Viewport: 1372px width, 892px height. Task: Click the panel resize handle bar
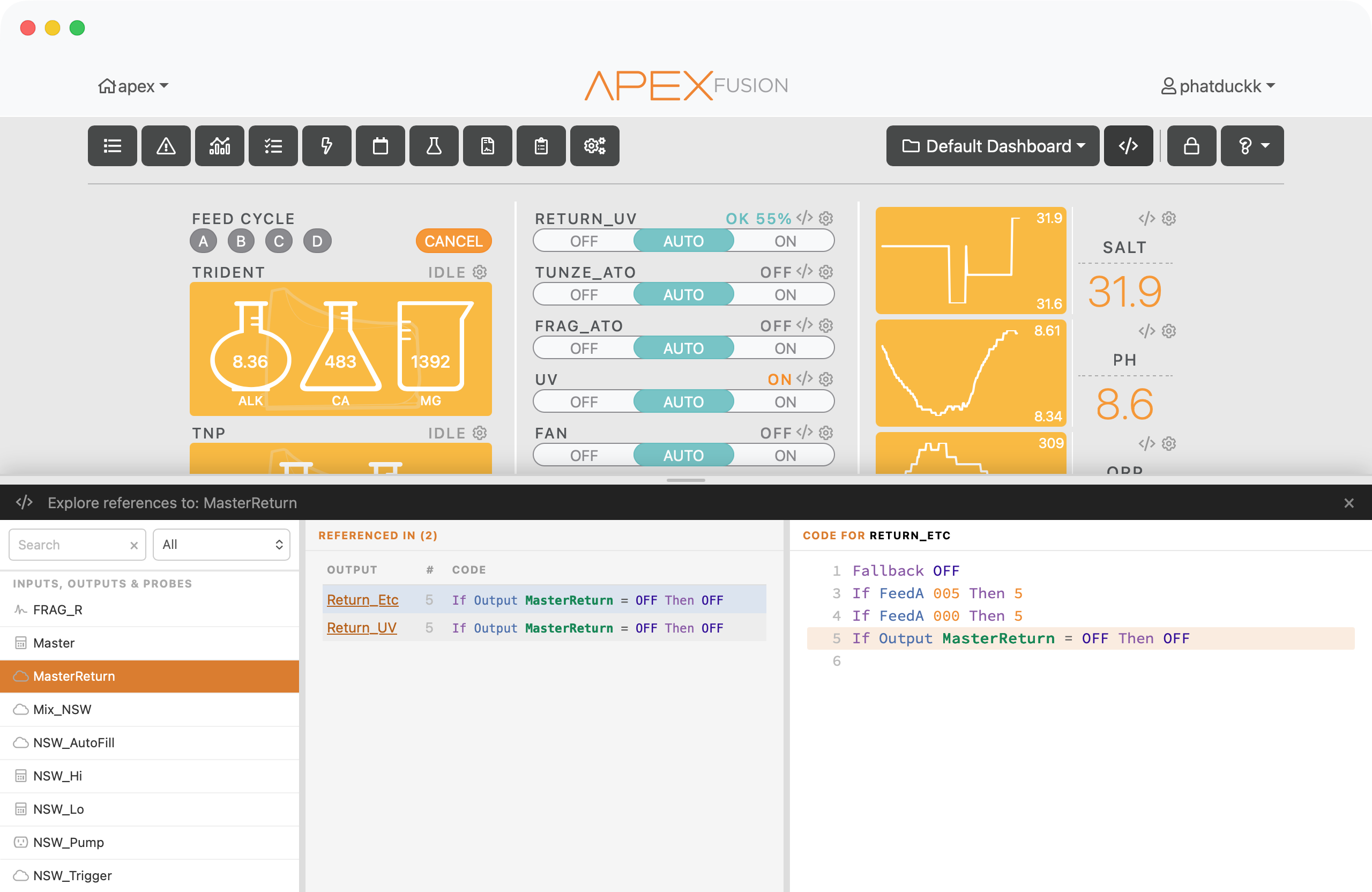tap(686, 480)
